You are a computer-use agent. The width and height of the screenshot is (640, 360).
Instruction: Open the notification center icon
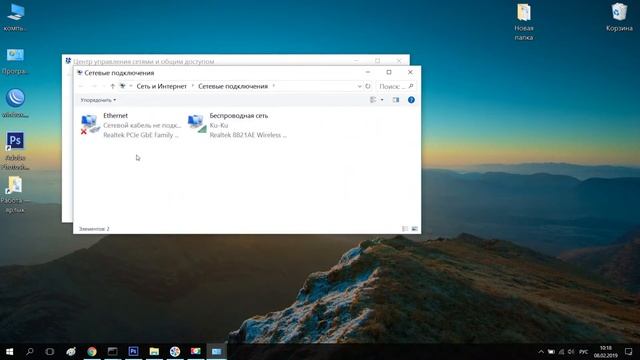point(629,351)
